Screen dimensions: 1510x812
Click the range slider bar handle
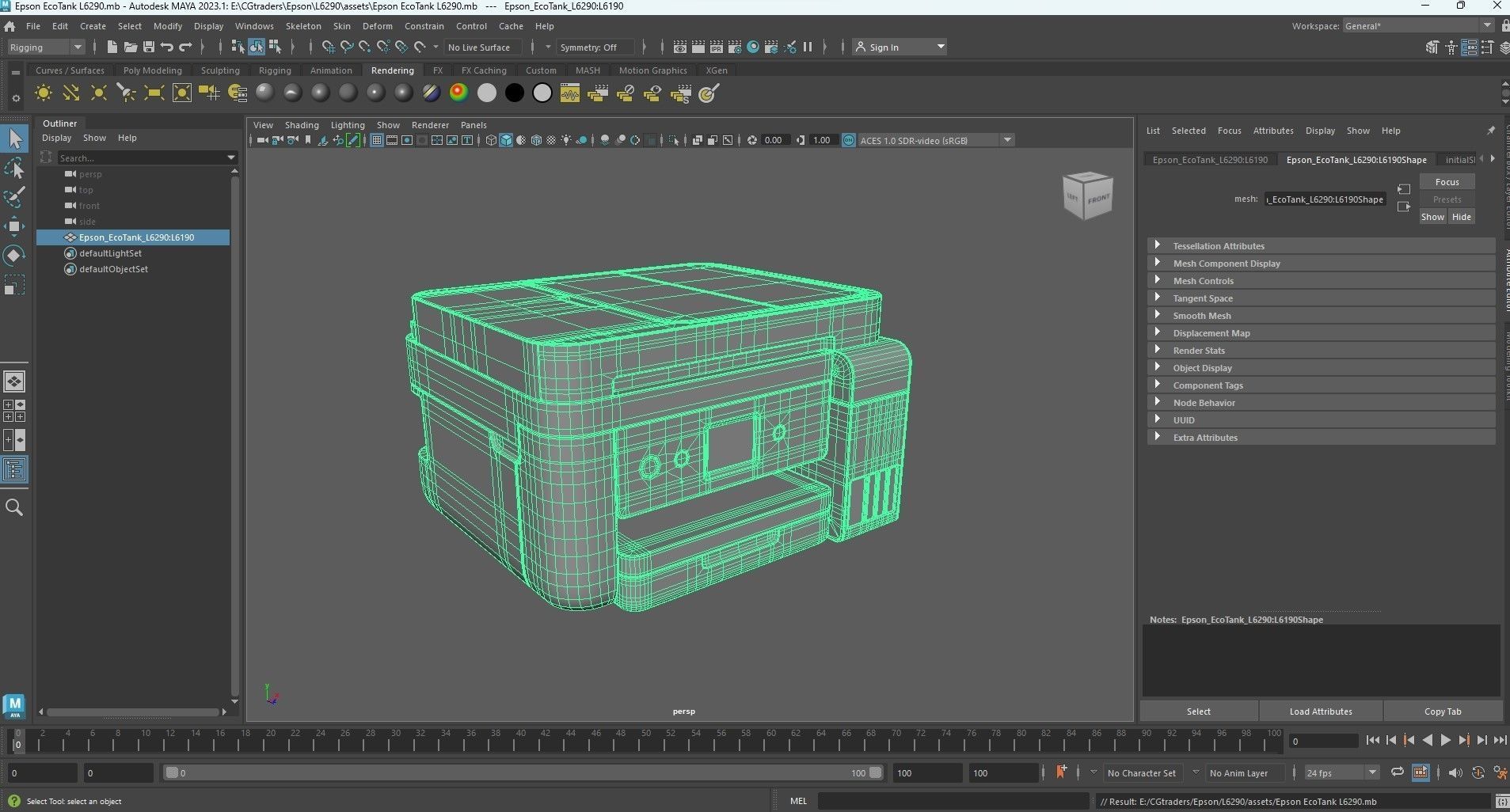tap(523, 773)
